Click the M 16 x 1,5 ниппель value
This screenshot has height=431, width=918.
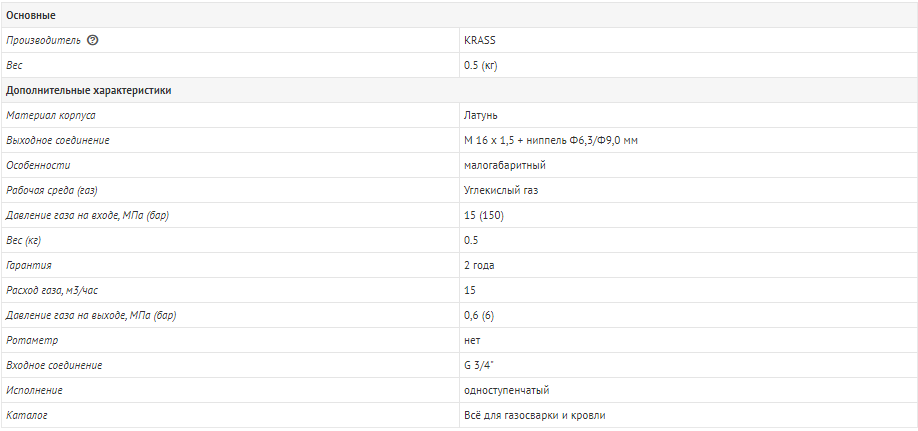pyautogui.click(x=551, y=141)
